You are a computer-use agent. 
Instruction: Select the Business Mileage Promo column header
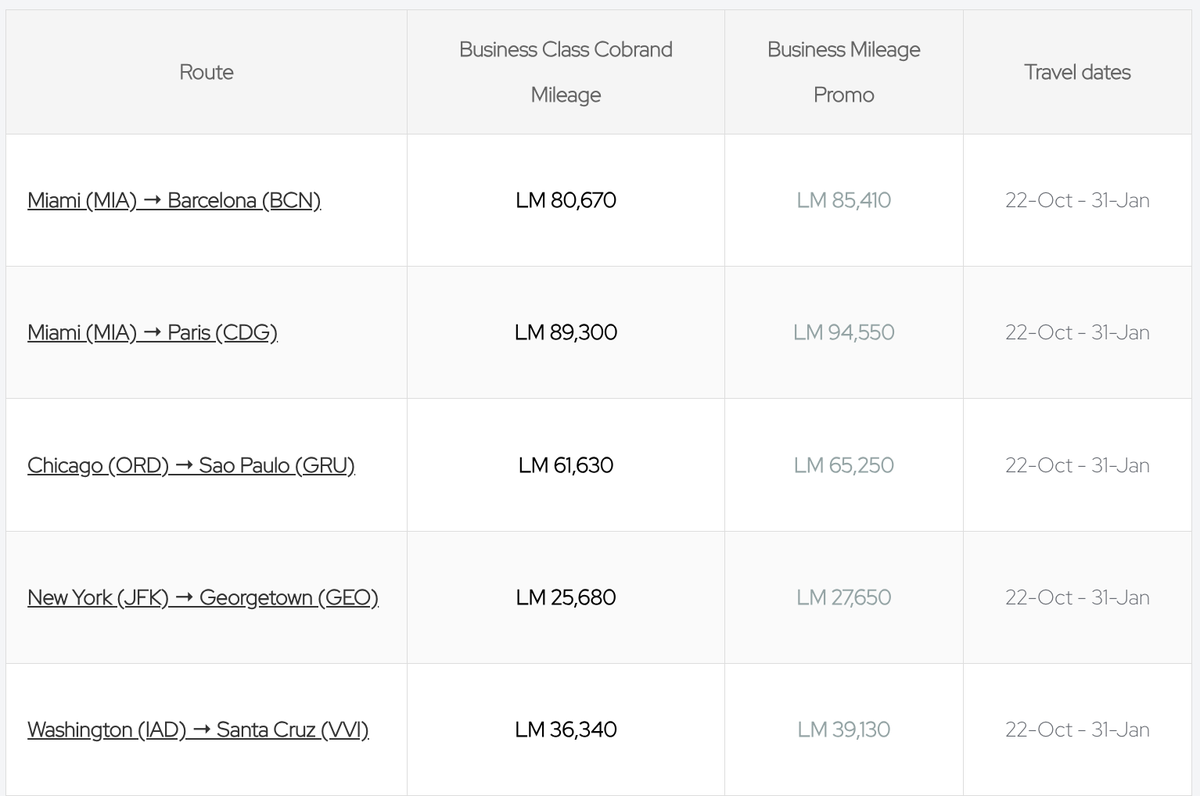pyautogui.click(x=844, y=72)
